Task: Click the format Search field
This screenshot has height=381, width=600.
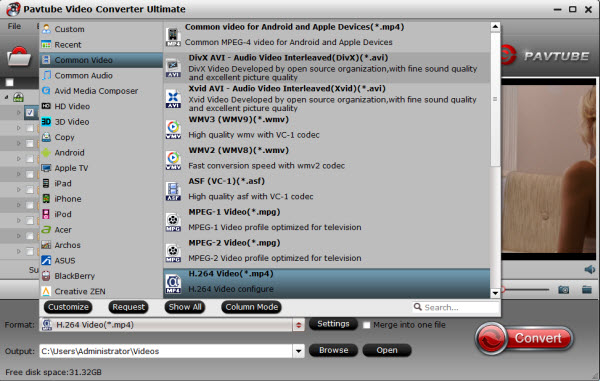Action: pos(456,307)
